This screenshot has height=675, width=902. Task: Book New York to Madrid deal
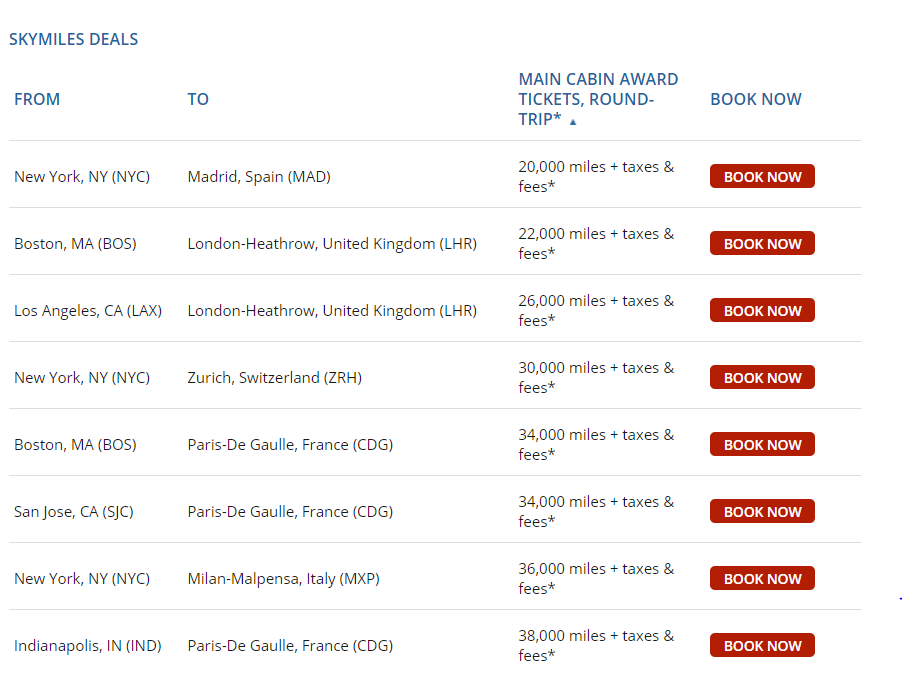point(762,177)
